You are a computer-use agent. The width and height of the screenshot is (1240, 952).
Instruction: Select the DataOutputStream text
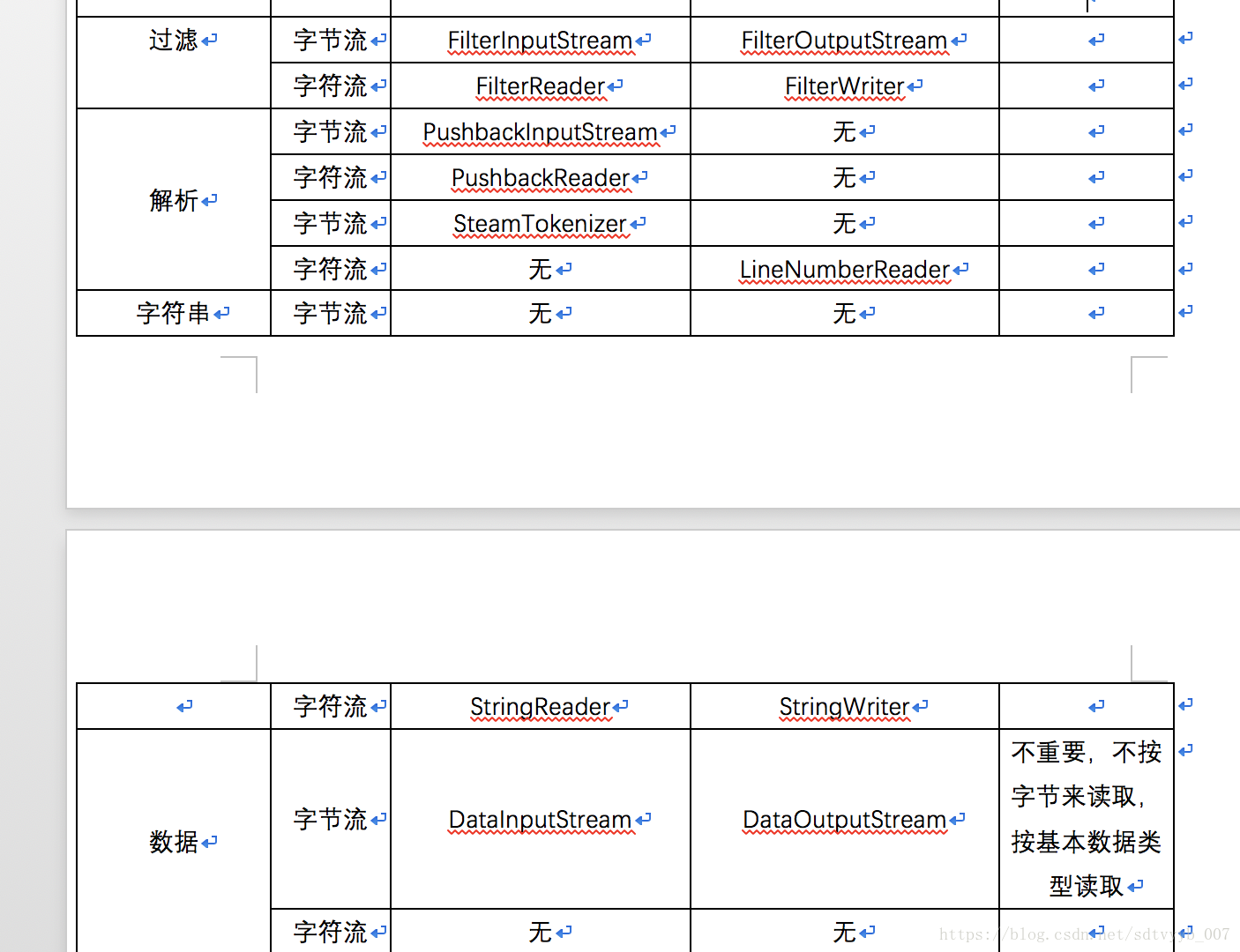[844, 820]
